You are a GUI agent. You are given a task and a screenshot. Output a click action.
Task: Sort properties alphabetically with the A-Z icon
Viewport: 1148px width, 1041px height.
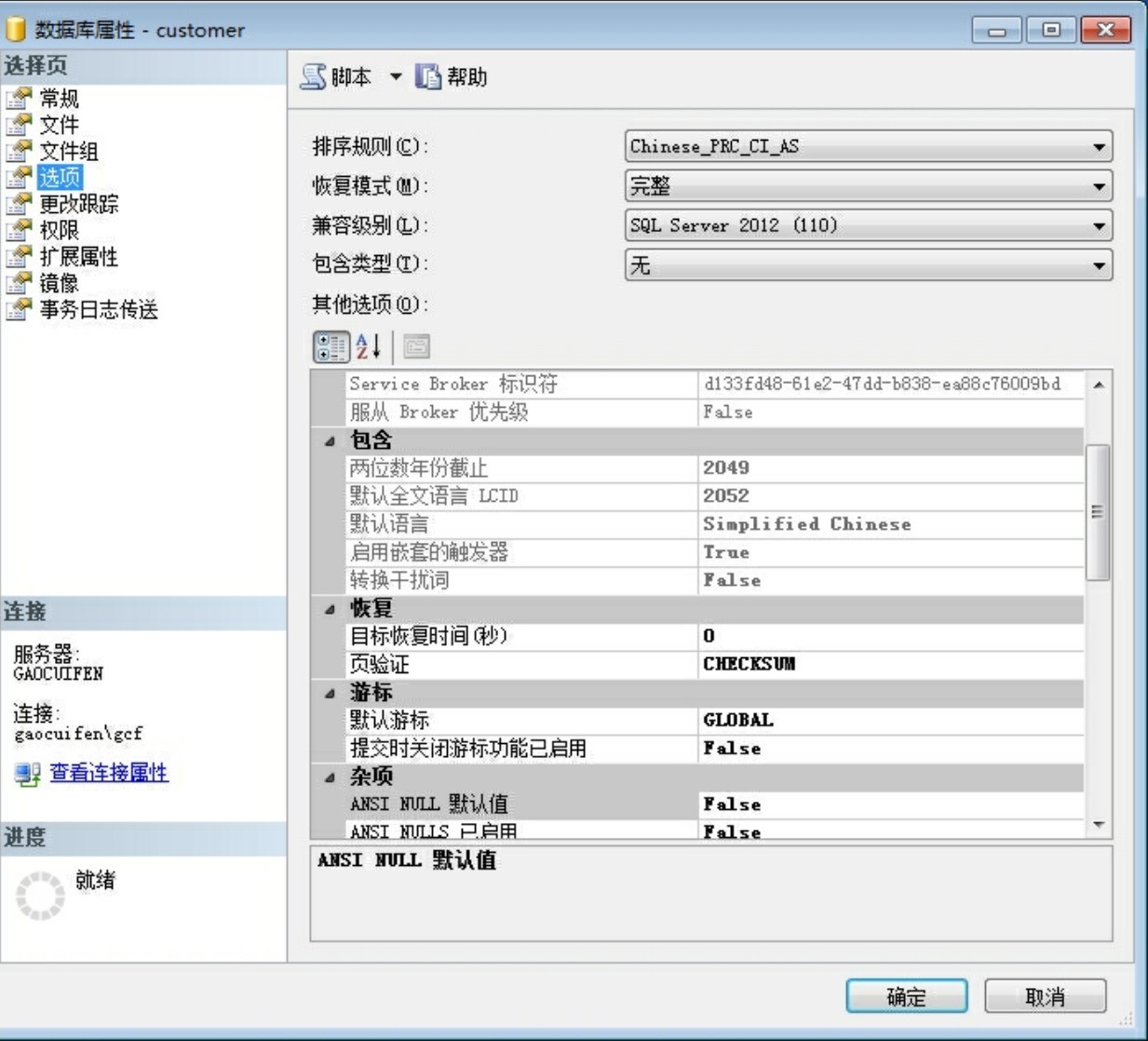(x=370, y=346)
